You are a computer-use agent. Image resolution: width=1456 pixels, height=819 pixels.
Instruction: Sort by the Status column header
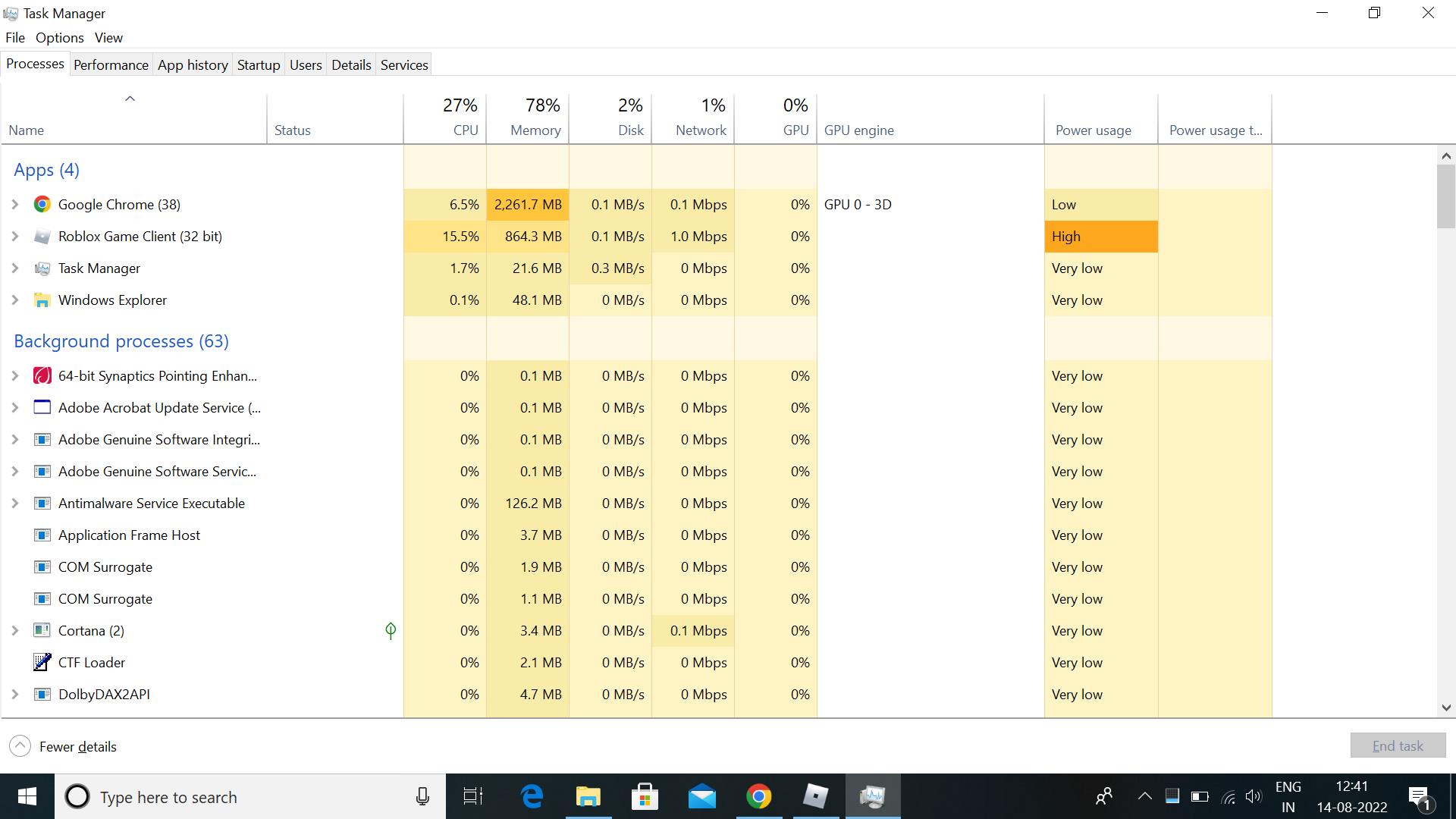click(334, 118)
